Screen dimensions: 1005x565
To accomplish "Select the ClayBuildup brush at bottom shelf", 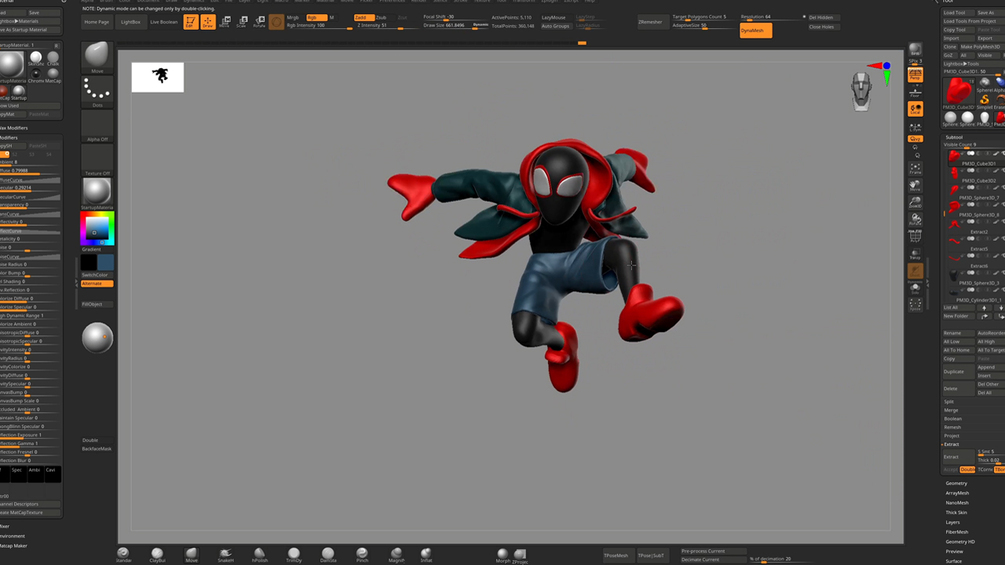I will [157, 554].
